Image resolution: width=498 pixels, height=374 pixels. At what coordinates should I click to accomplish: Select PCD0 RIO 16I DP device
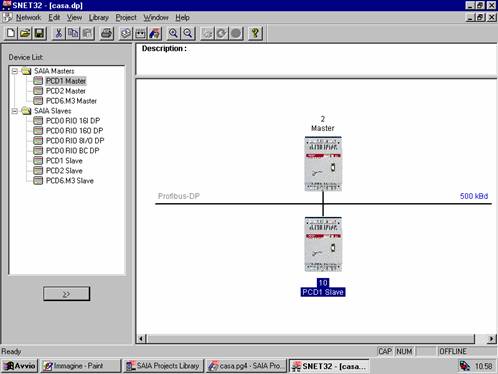click(x=73, y=121)
